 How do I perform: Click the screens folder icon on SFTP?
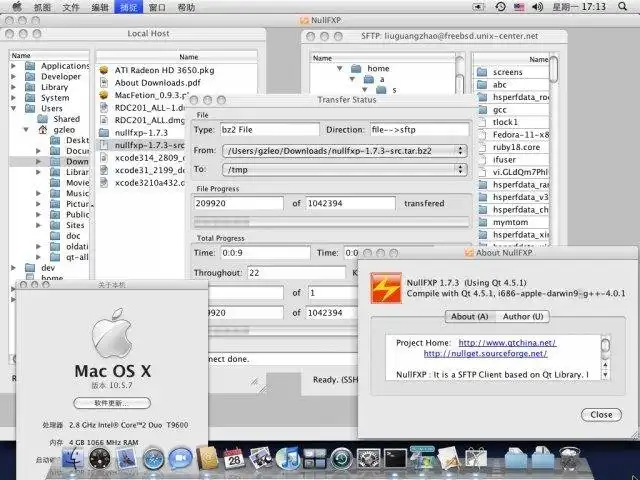coord(482,72)
